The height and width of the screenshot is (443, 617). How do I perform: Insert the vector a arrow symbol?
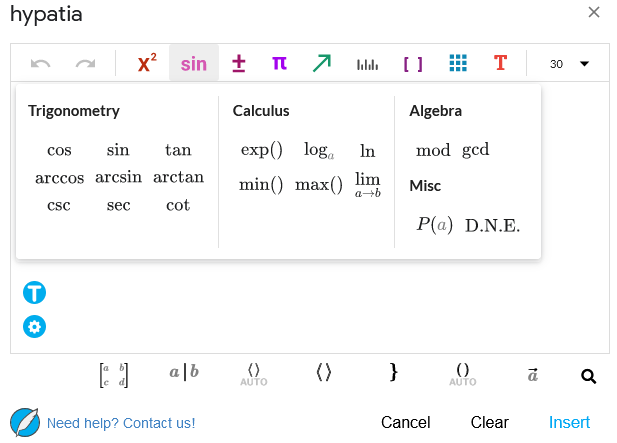(532, 374)
